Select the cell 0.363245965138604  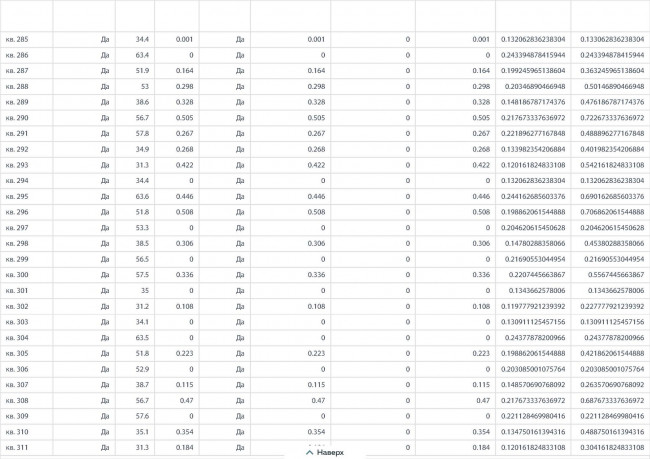[x=612, y=70]
